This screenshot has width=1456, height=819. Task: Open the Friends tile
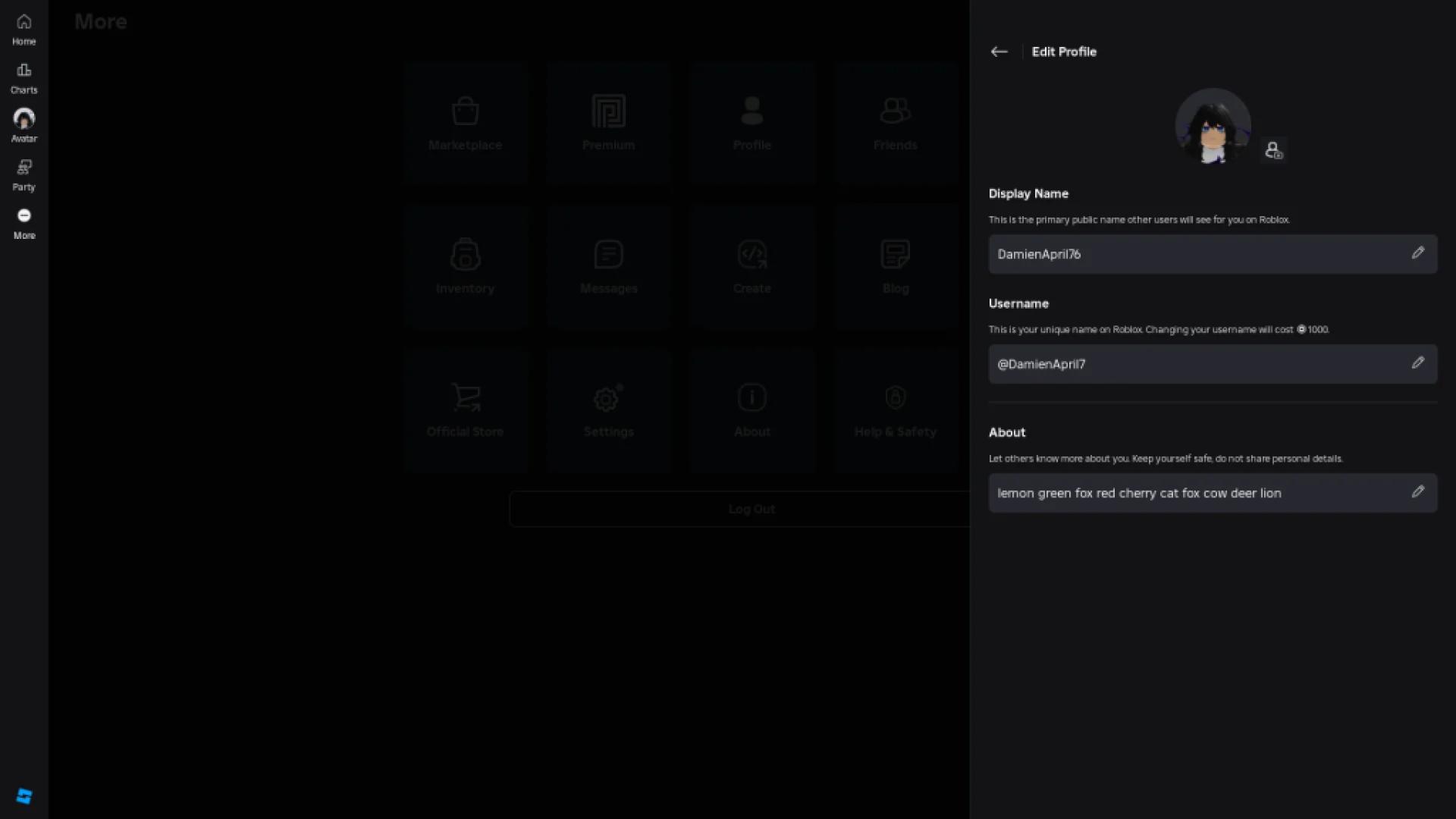click(895, 124)
